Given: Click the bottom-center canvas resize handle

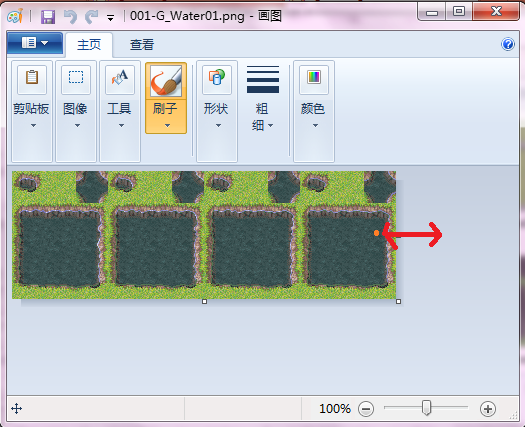Looking at the screenshot, I should pos(205,302).
